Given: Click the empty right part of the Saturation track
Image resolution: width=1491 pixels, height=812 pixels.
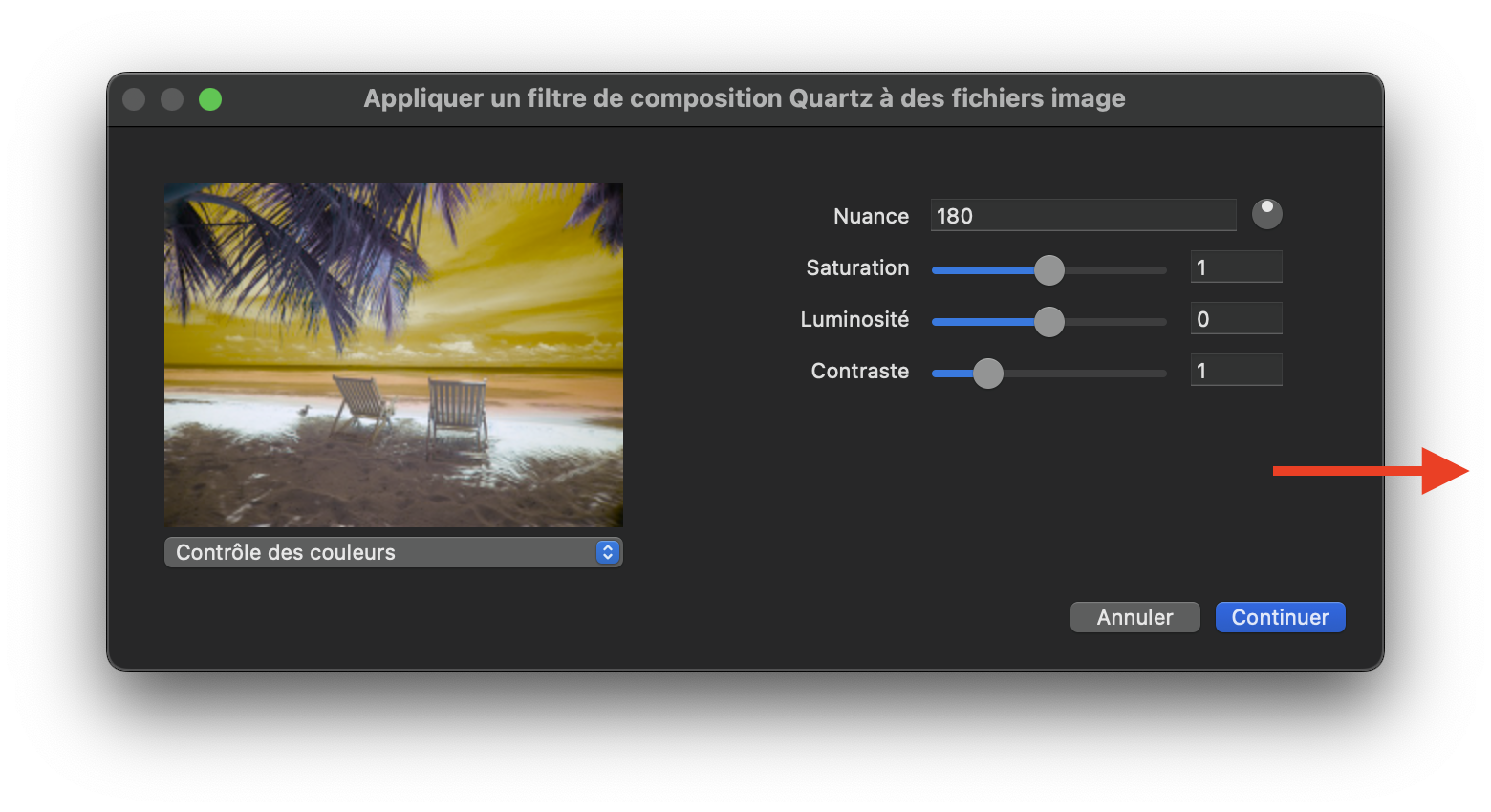Looking at the screenshot, I should click(1118, 270).
